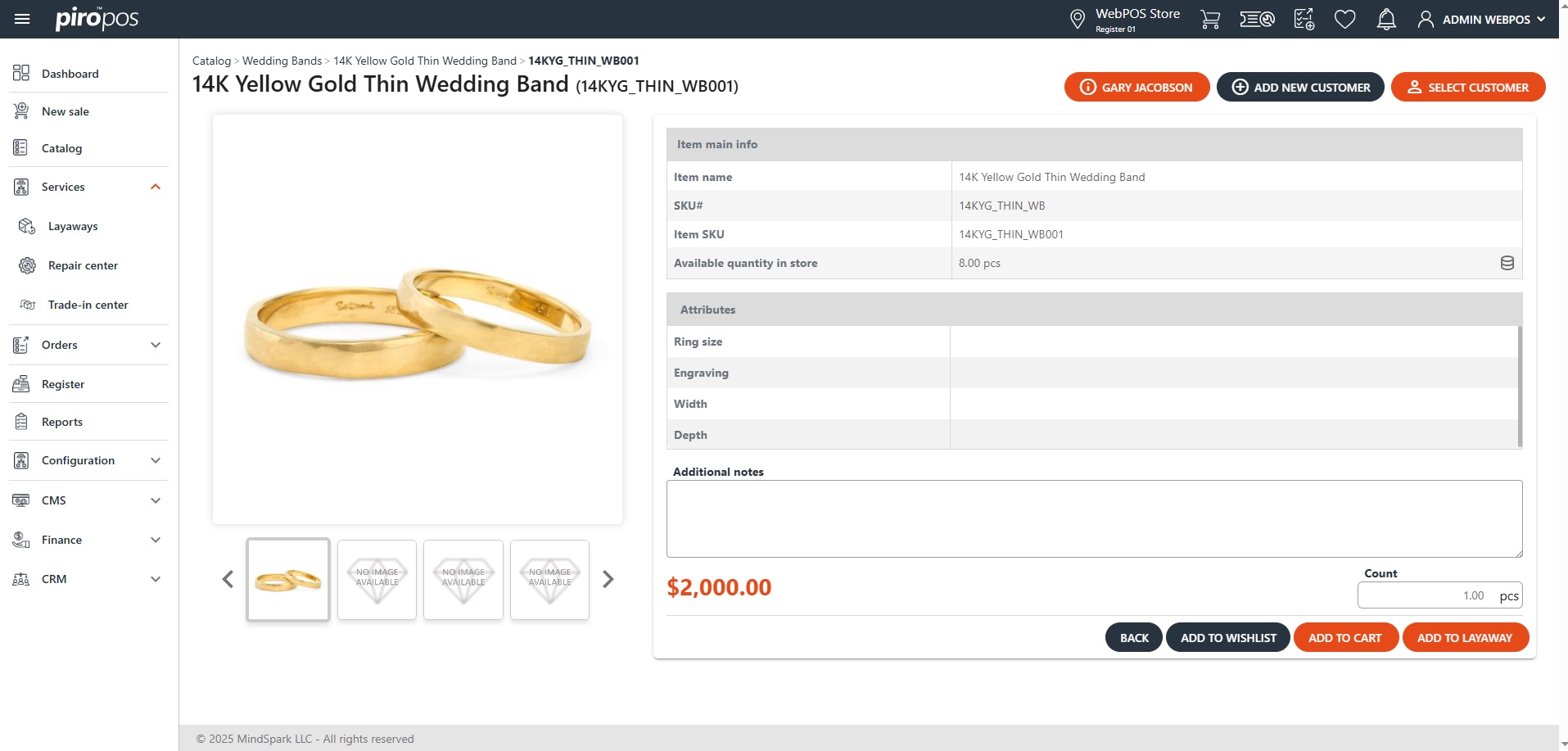The width and height of the screenshot is (1568, 751).
Task: Click the notifications bell icon
Action: [1386, 19]
